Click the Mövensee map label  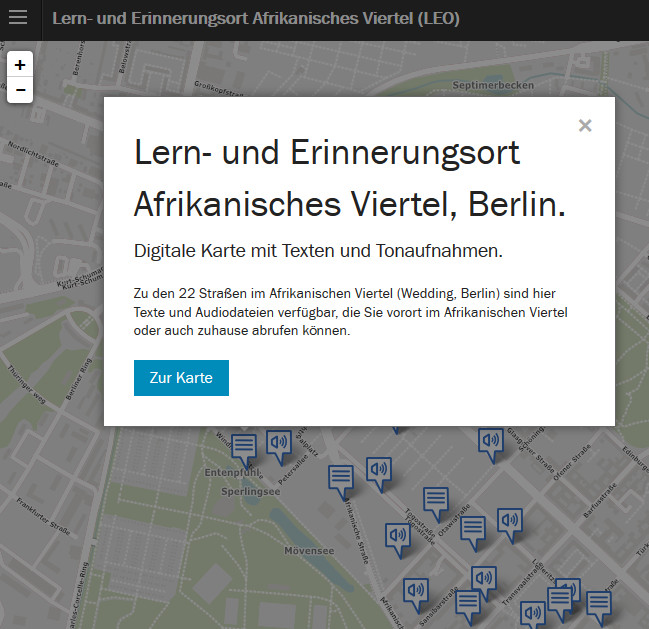click(309, 551)
